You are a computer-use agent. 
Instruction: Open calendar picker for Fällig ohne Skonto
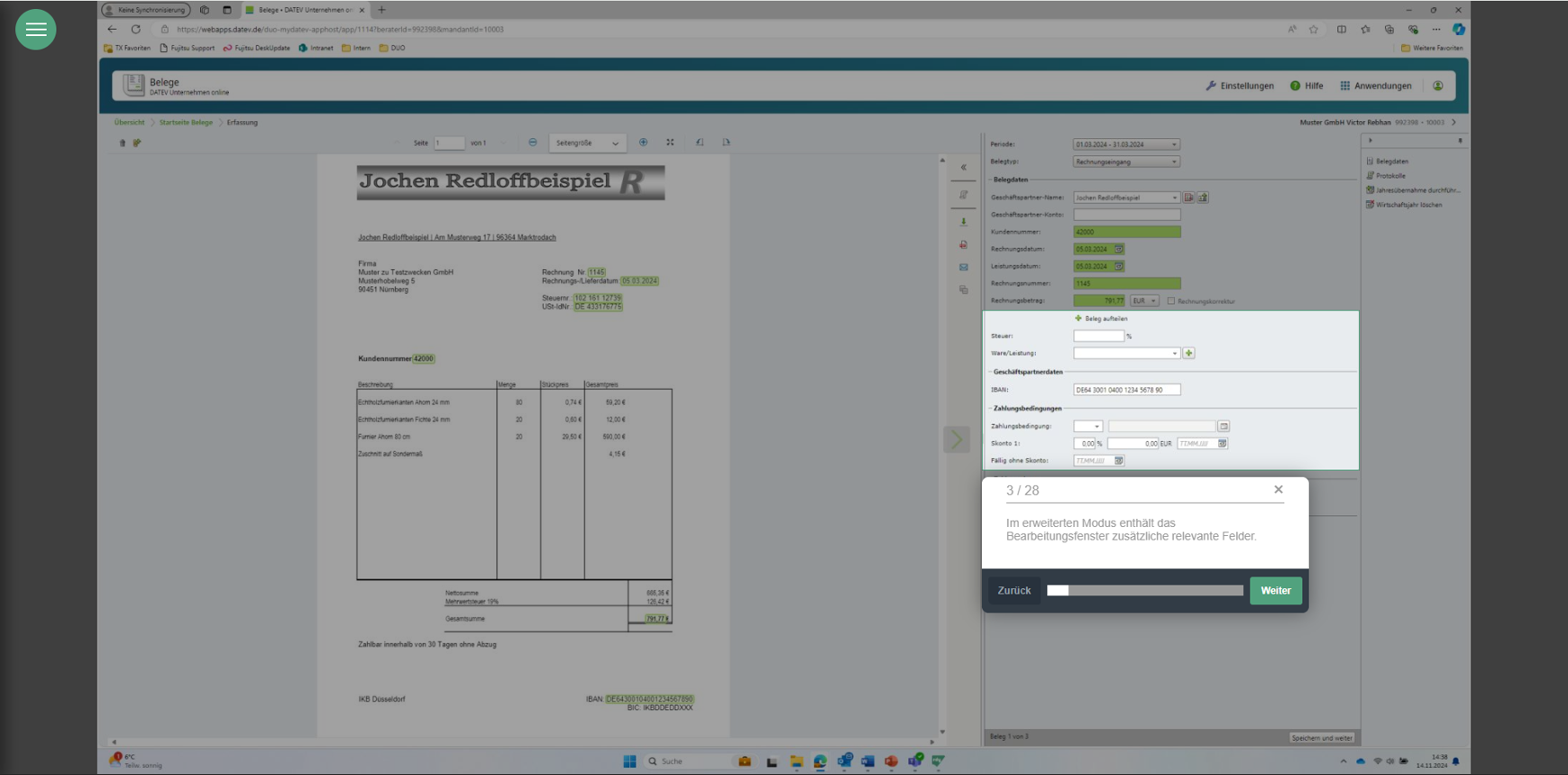tap(1119, 461)
